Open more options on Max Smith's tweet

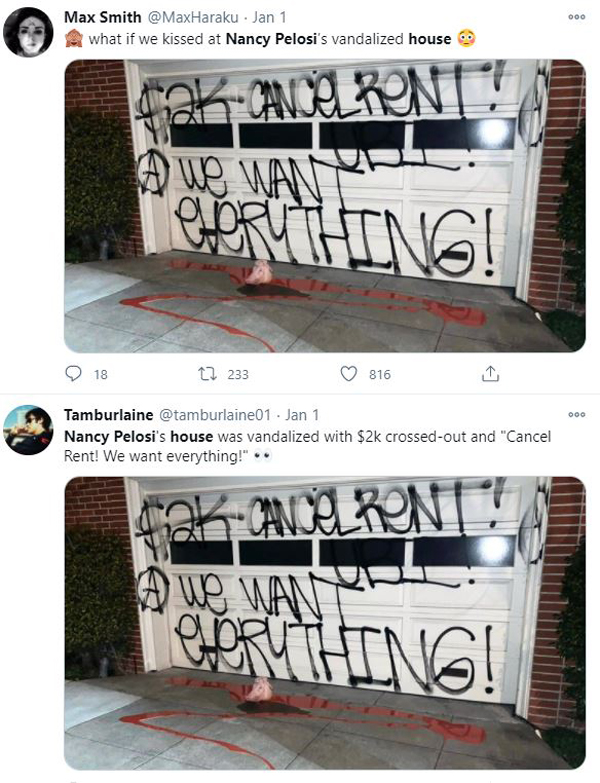tap(577, 17)
